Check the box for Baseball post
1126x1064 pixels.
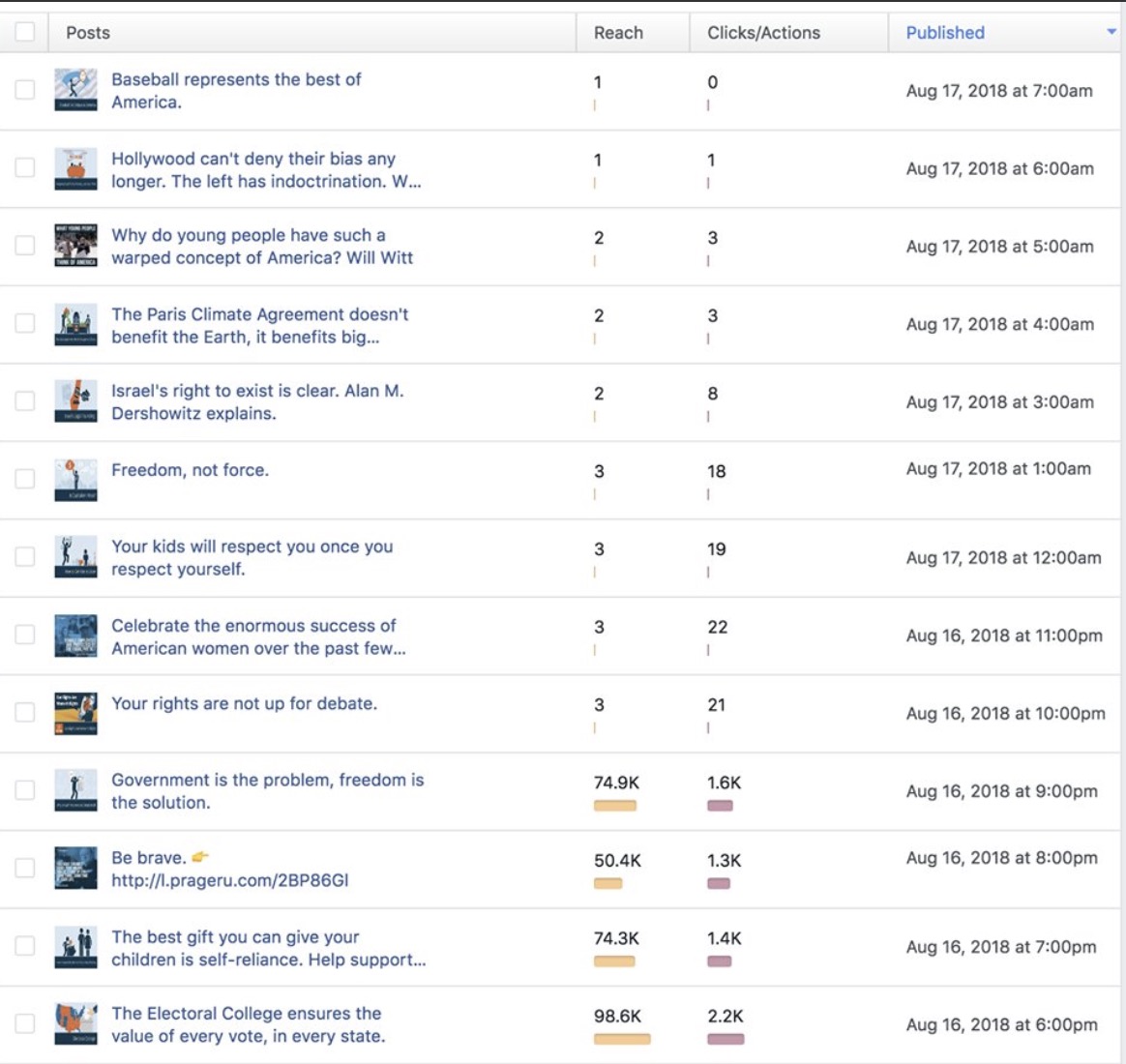point(25,90)
